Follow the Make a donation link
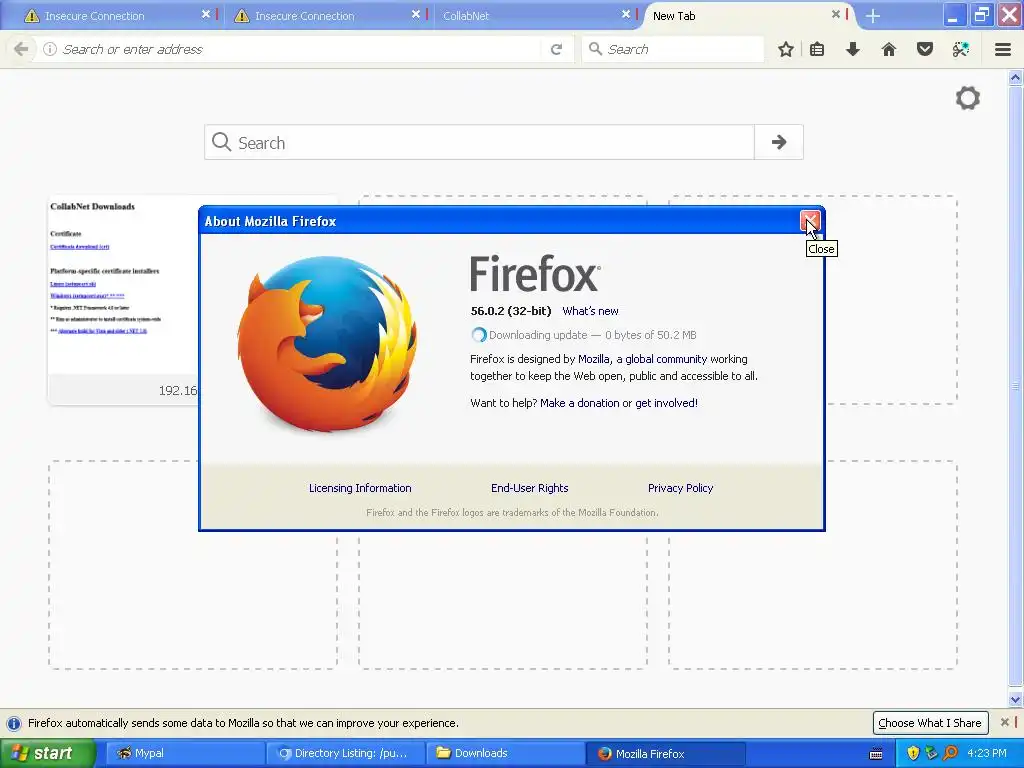This screenshot has width=1024, height=768. click(x=579, y=403)
